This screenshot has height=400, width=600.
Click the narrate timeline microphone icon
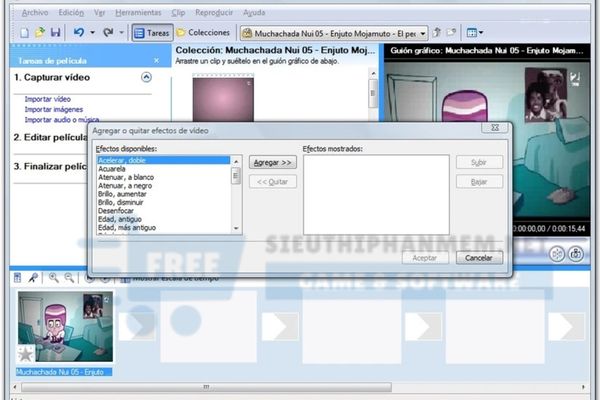[33, 278]
